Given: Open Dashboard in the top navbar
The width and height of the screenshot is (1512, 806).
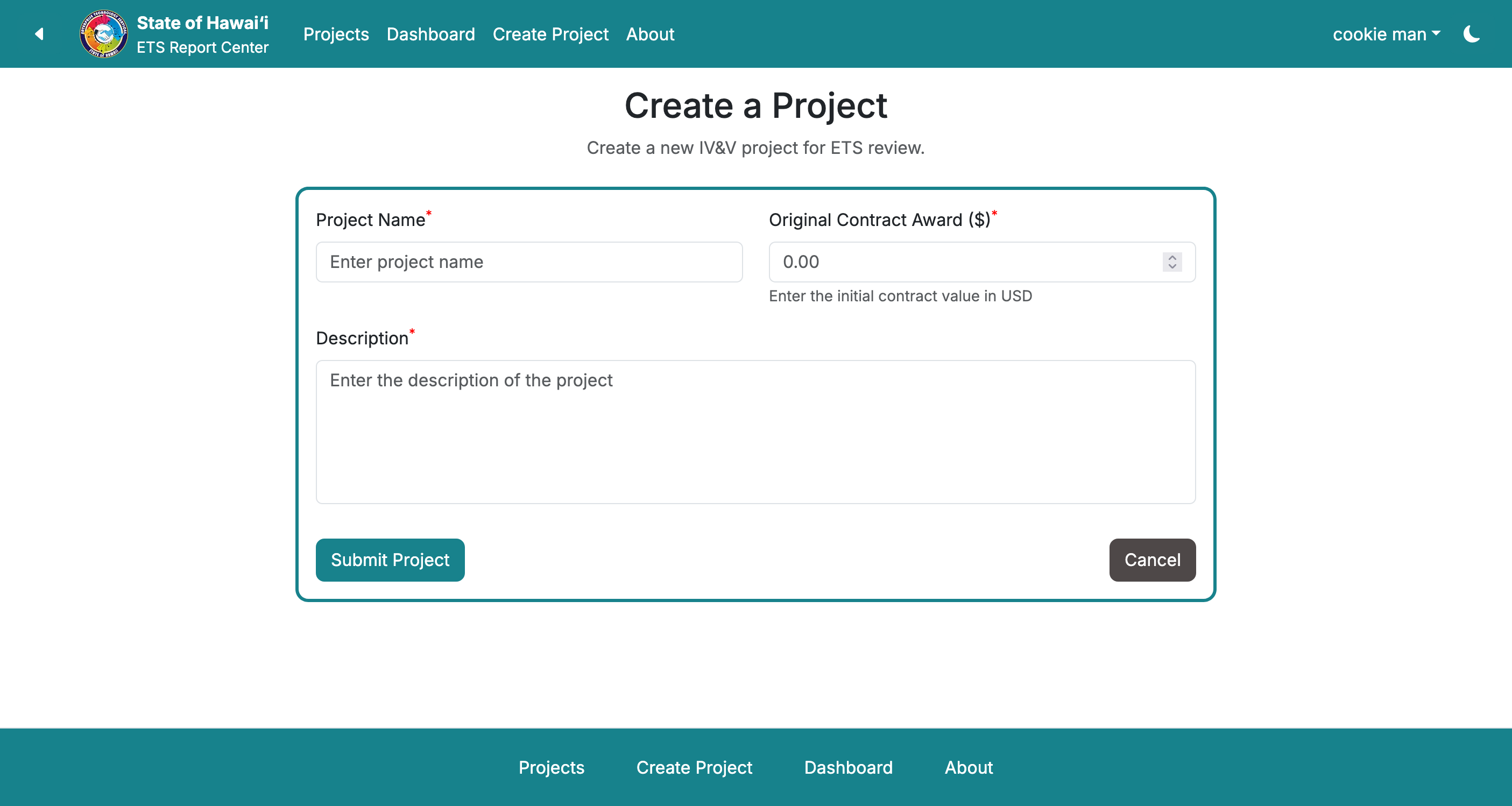Looking at the screenshot, I should [x=431, y=34].
